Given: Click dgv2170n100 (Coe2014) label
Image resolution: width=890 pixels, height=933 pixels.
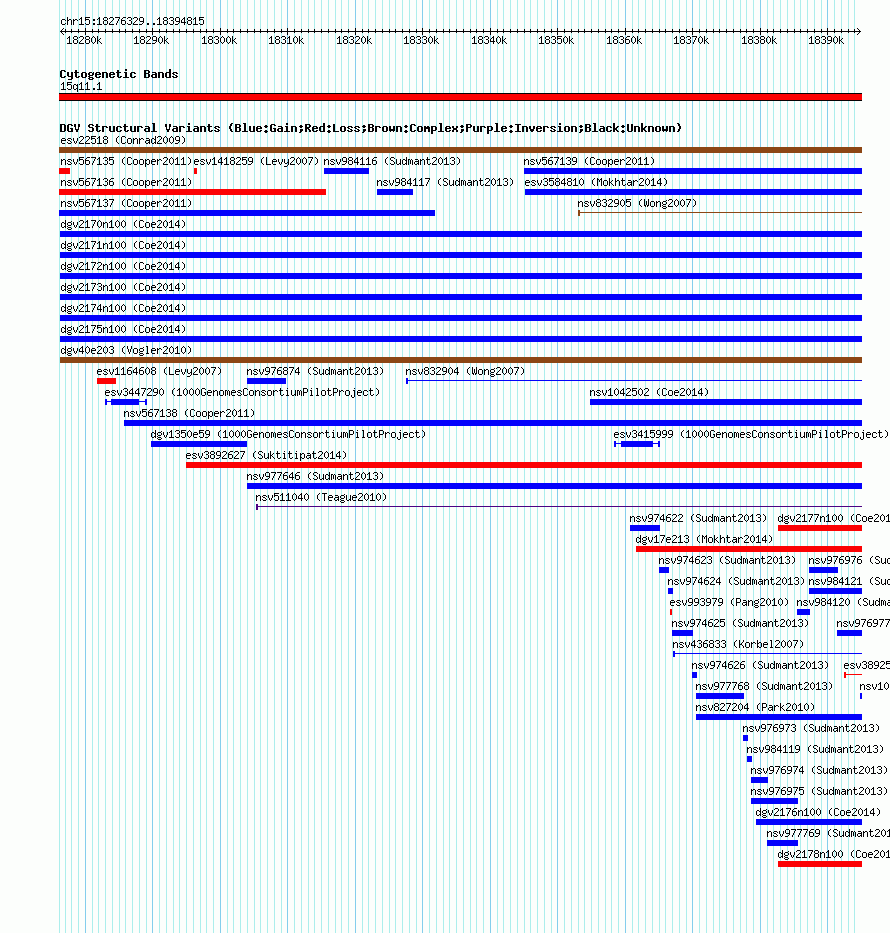Looking at the screenshot, I should coord(123,224).
